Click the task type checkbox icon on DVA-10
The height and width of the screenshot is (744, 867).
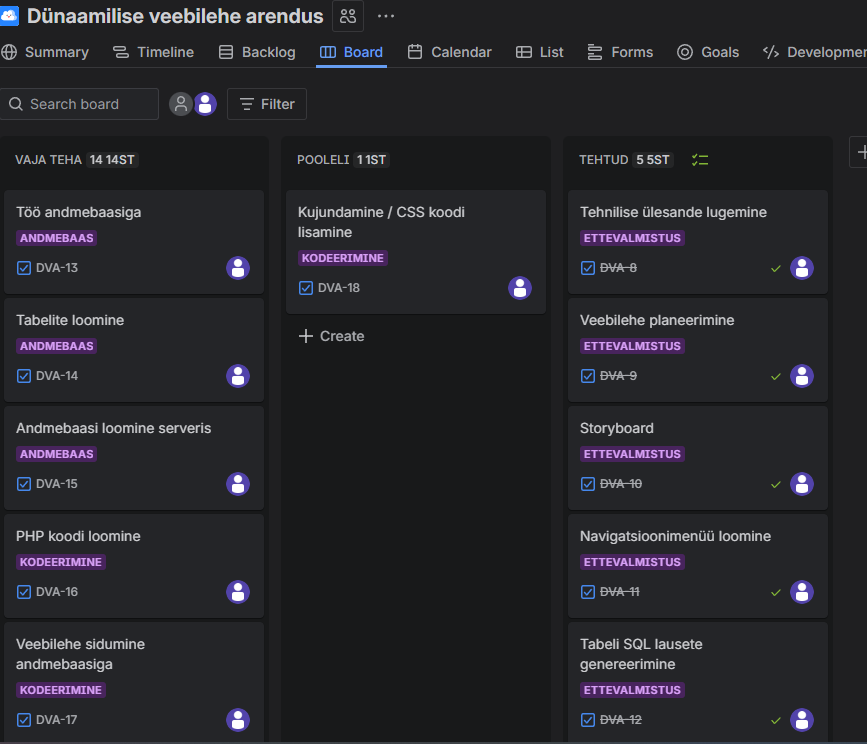point(588,484)
